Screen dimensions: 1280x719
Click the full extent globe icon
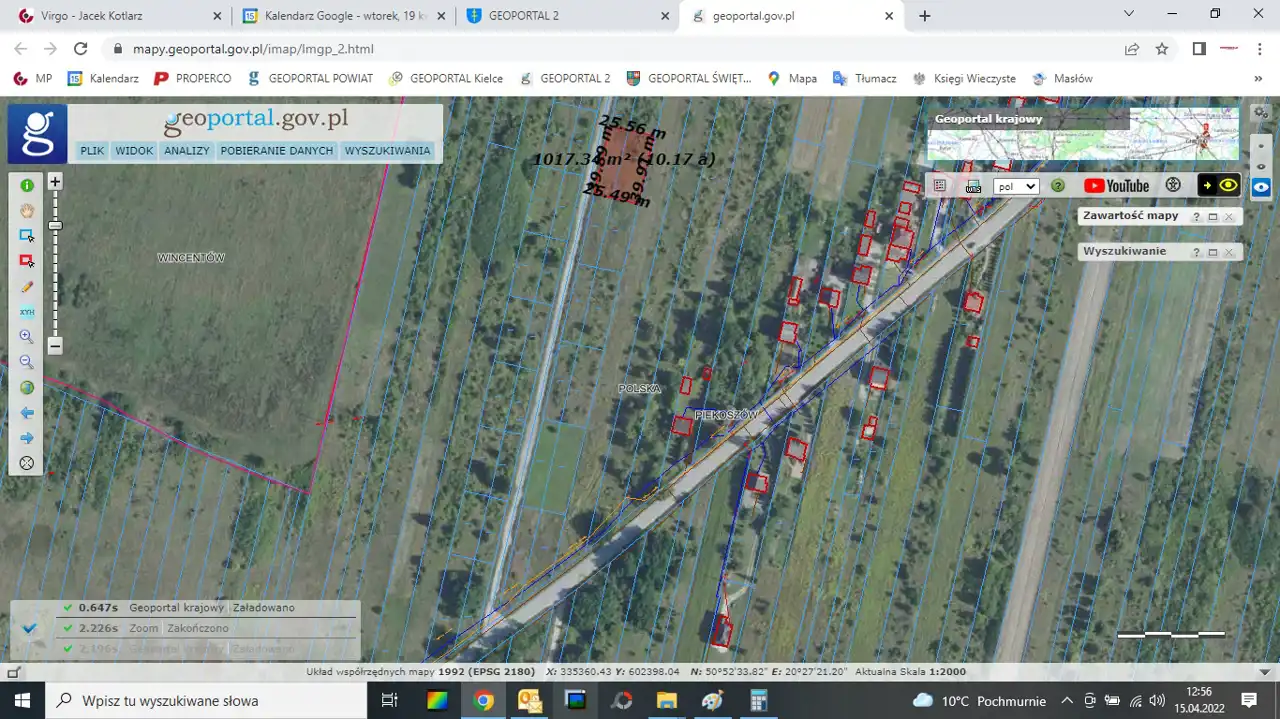(27, 388)
